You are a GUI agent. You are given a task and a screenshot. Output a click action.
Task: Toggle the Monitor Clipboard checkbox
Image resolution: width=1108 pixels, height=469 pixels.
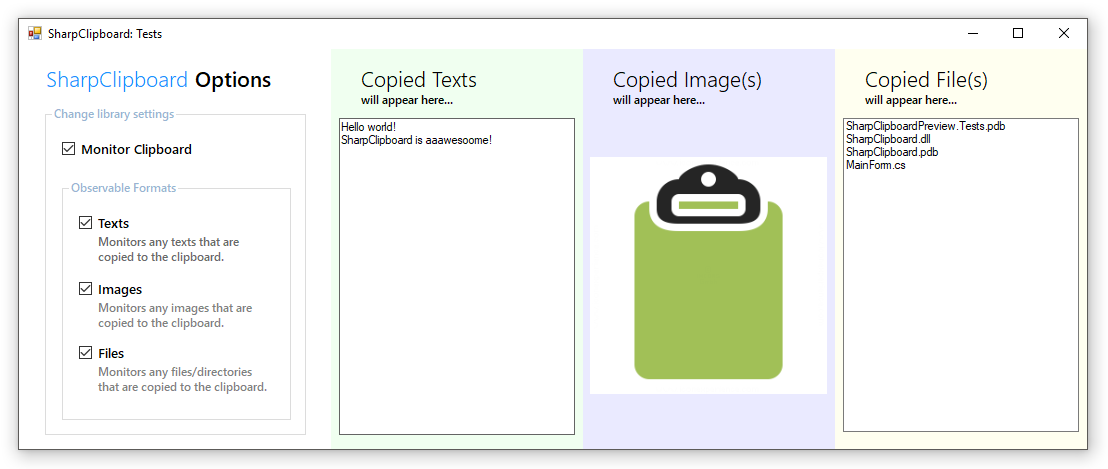pyautogui.click(x=69, y=149)
